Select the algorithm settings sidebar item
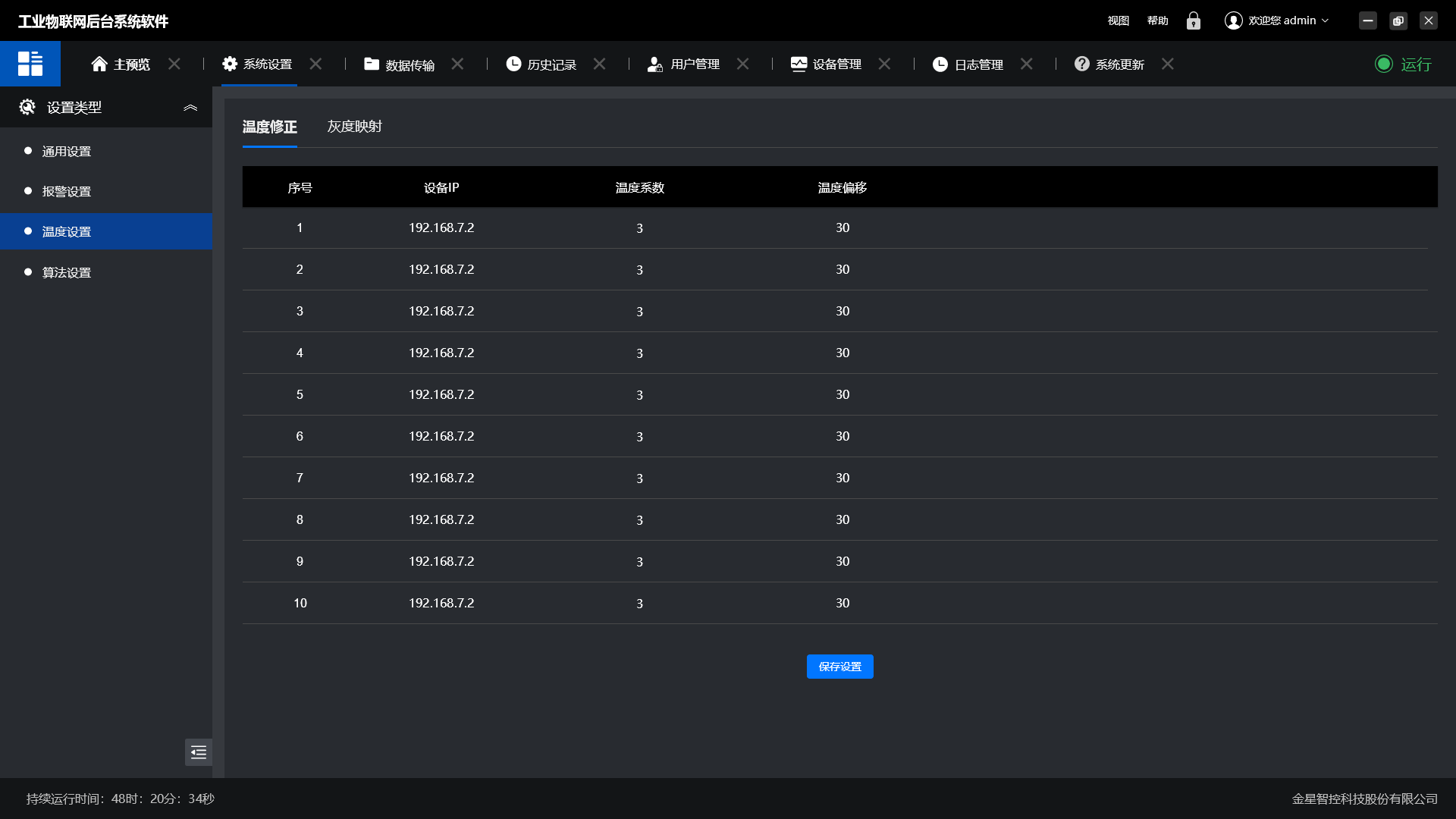The height and width of the screenshot is (819, 1456). pos(67,272)
